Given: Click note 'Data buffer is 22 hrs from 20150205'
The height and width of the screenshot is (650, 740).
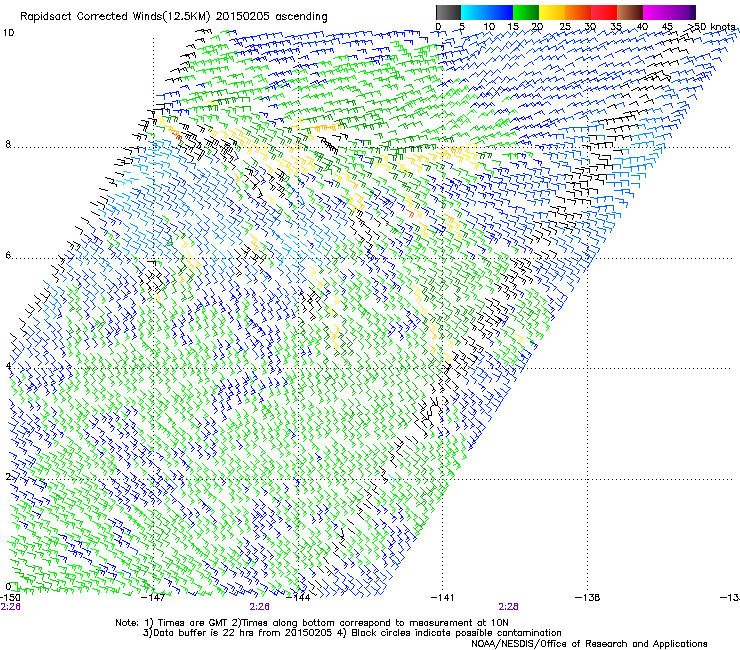Looking at the screenshot, I should [243, 633].
